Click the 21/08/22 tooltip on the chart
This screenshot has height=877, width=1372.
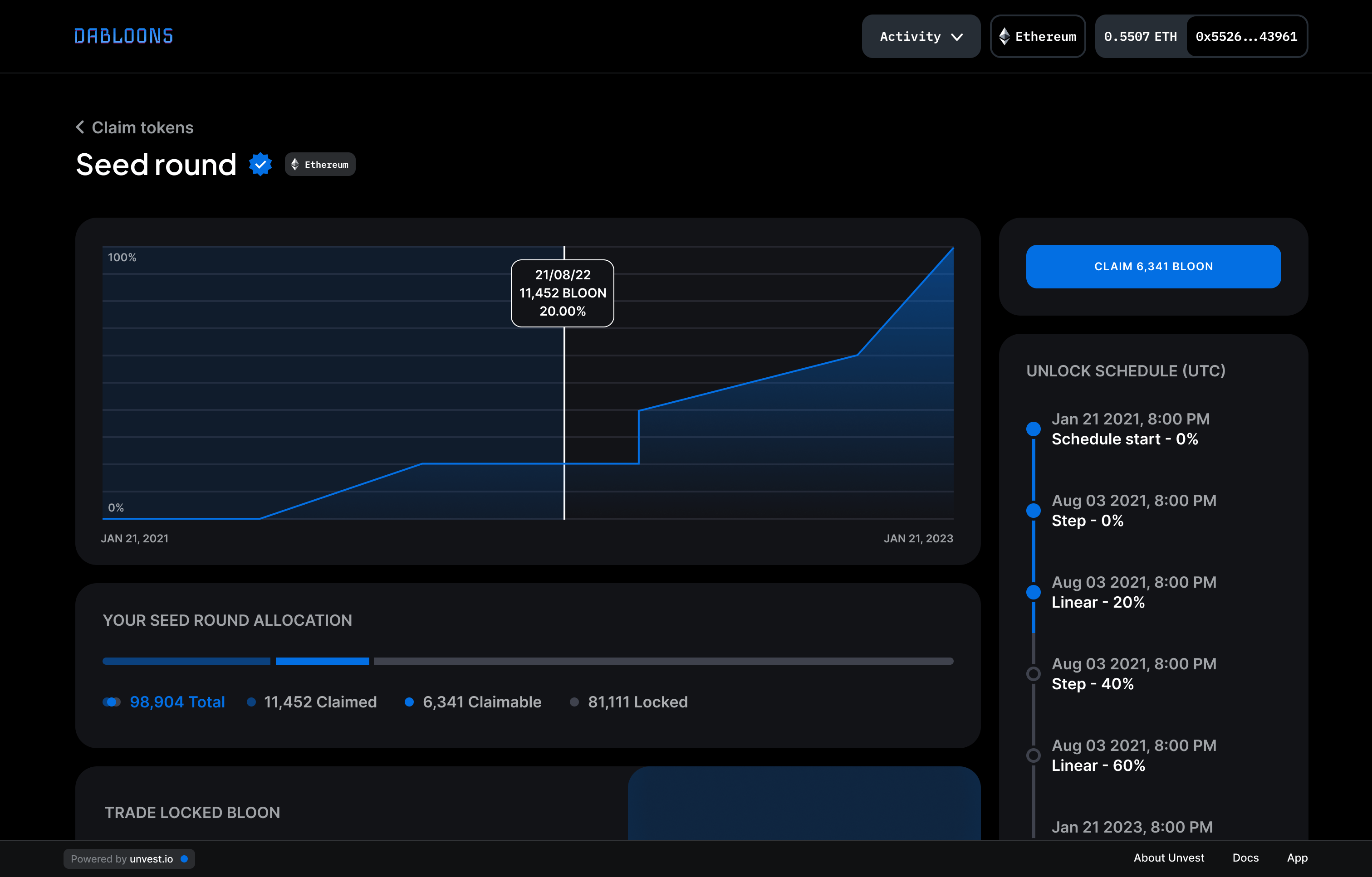click(x=563, y=293)
